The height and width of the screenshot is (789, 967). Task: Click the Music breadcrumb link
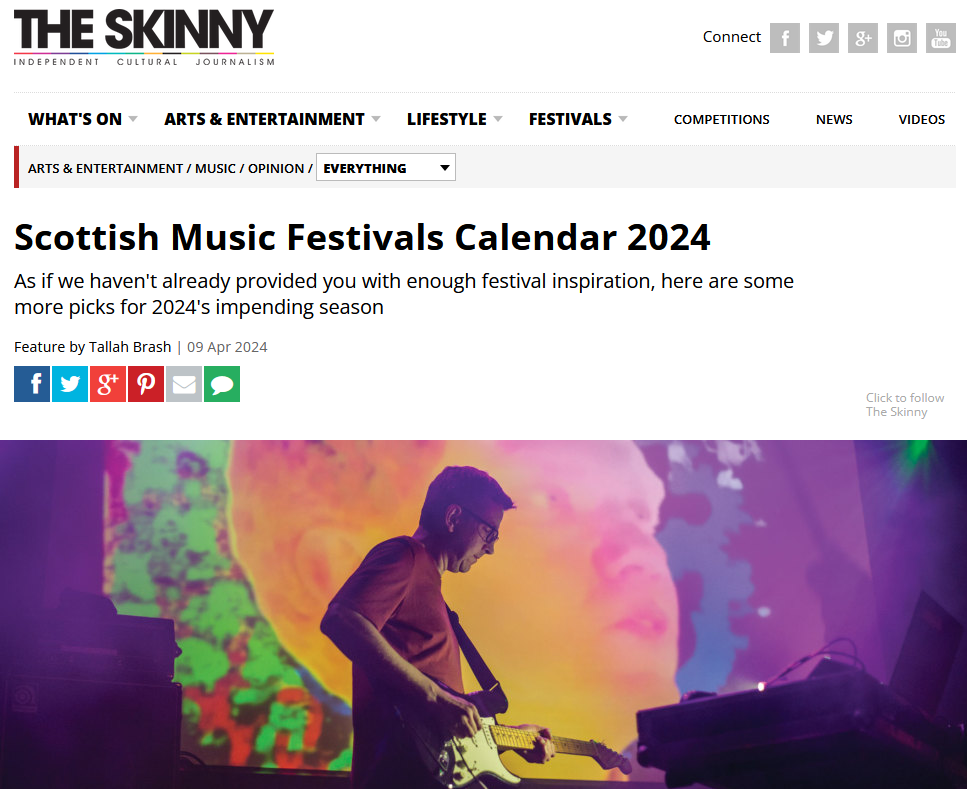(215, 168)
